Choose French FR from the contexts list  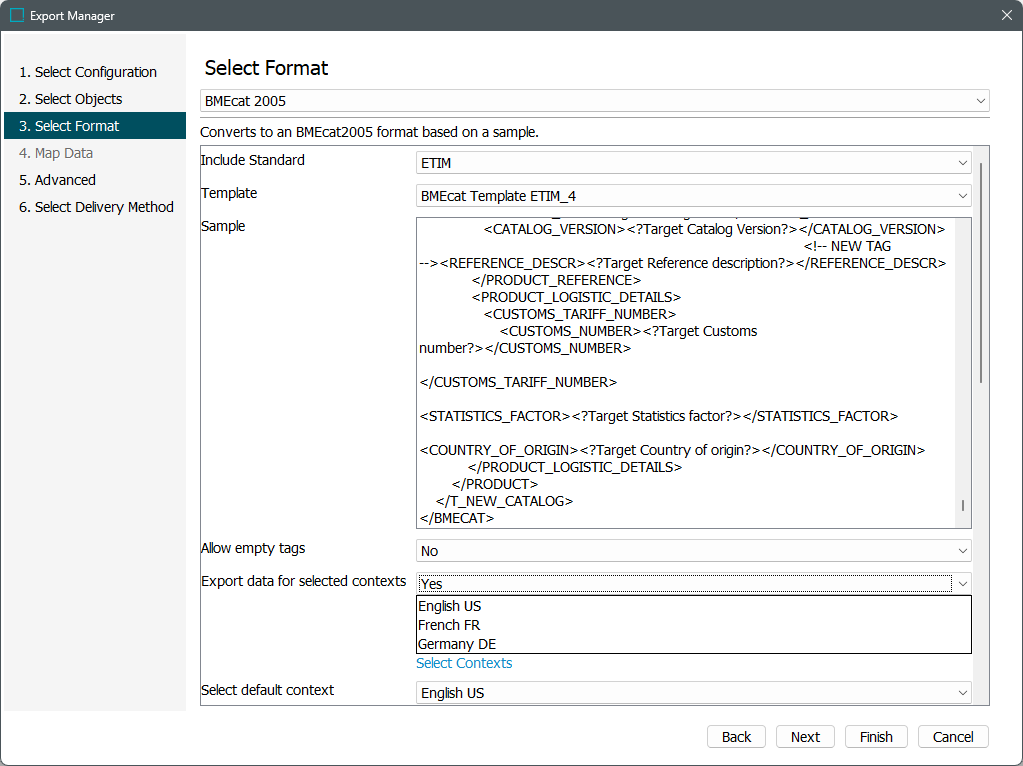449,625
